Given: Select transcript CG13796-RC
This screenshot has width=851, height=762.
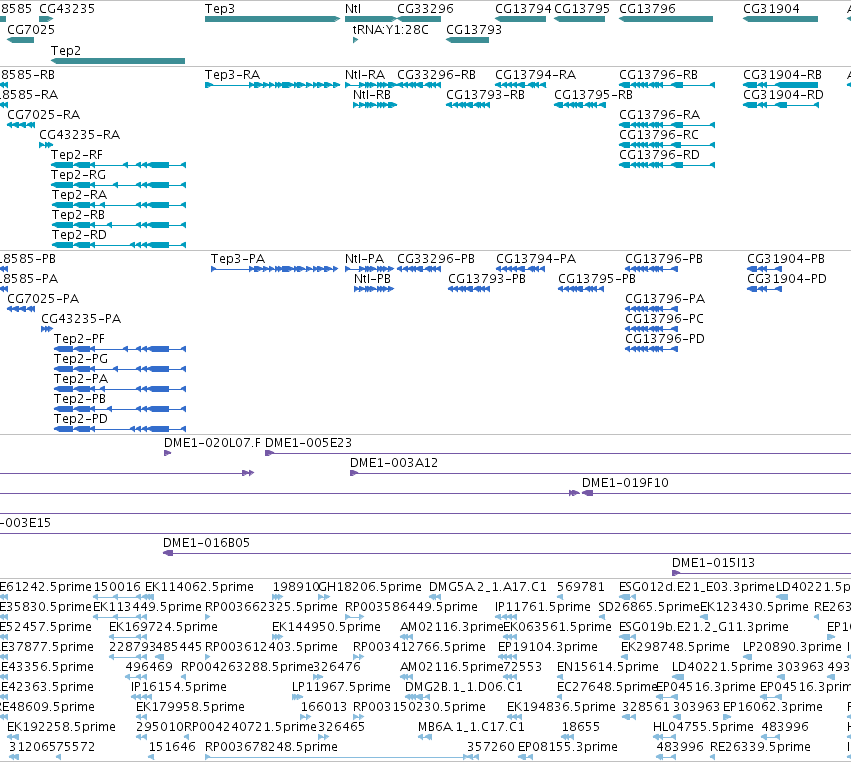Looking at the screenshot, I should click(667, 145).
